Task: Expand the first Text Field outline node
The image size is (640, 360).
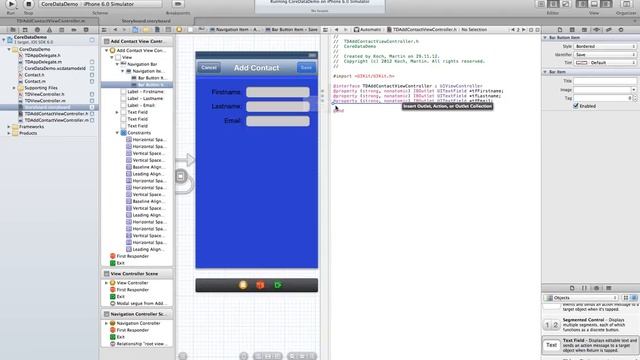Action: 118,112
